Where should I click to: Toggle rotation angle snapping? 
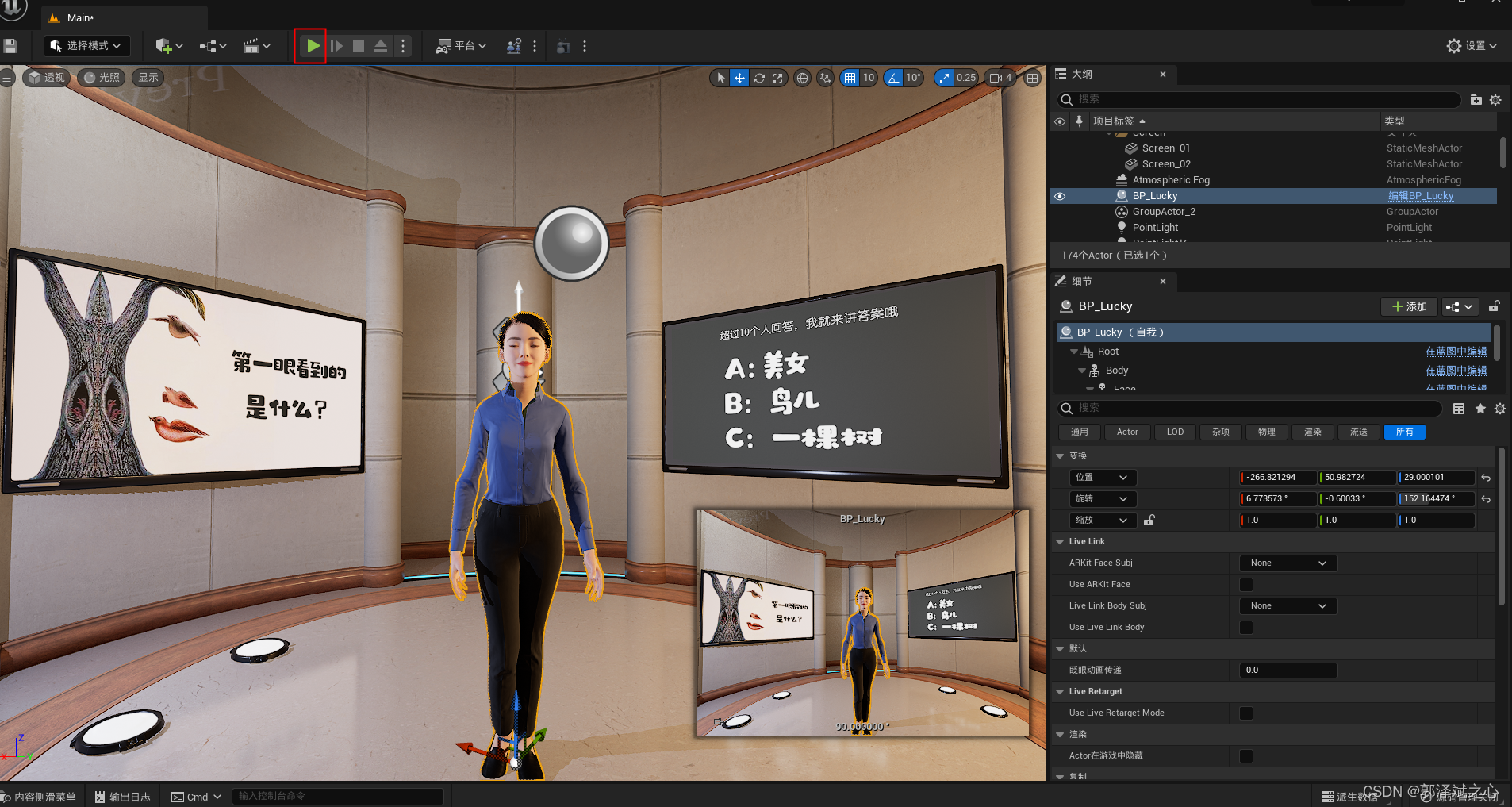(x=894, y=78)
